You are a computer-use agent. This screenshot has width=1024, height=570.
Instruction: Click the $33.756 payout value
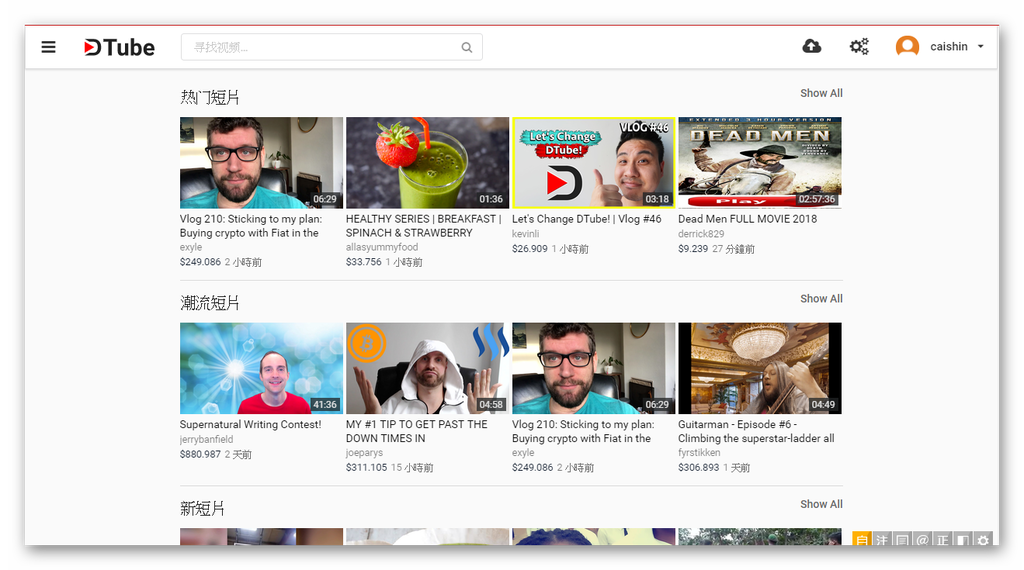(x=364, y=262)
